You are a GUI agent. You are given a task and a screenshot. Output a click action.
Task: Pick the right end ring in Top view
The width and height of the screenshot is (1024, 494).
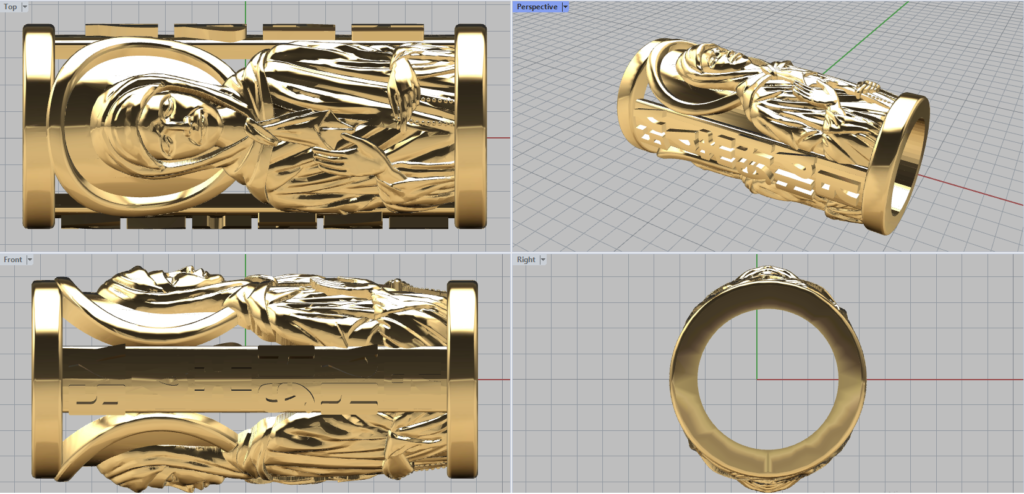click(x=473, y=130)
